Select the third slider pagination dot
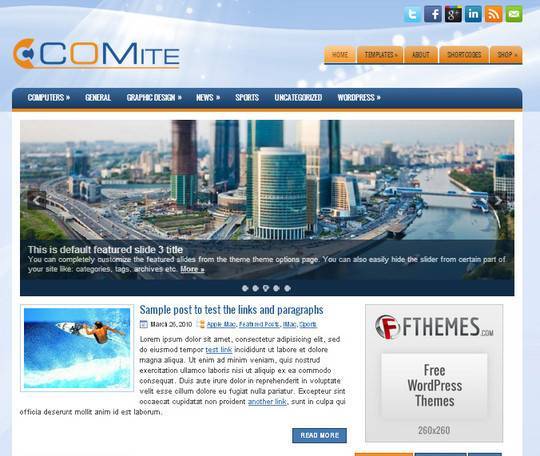Viewport: 540px width, 456px height. click(266, 288)
